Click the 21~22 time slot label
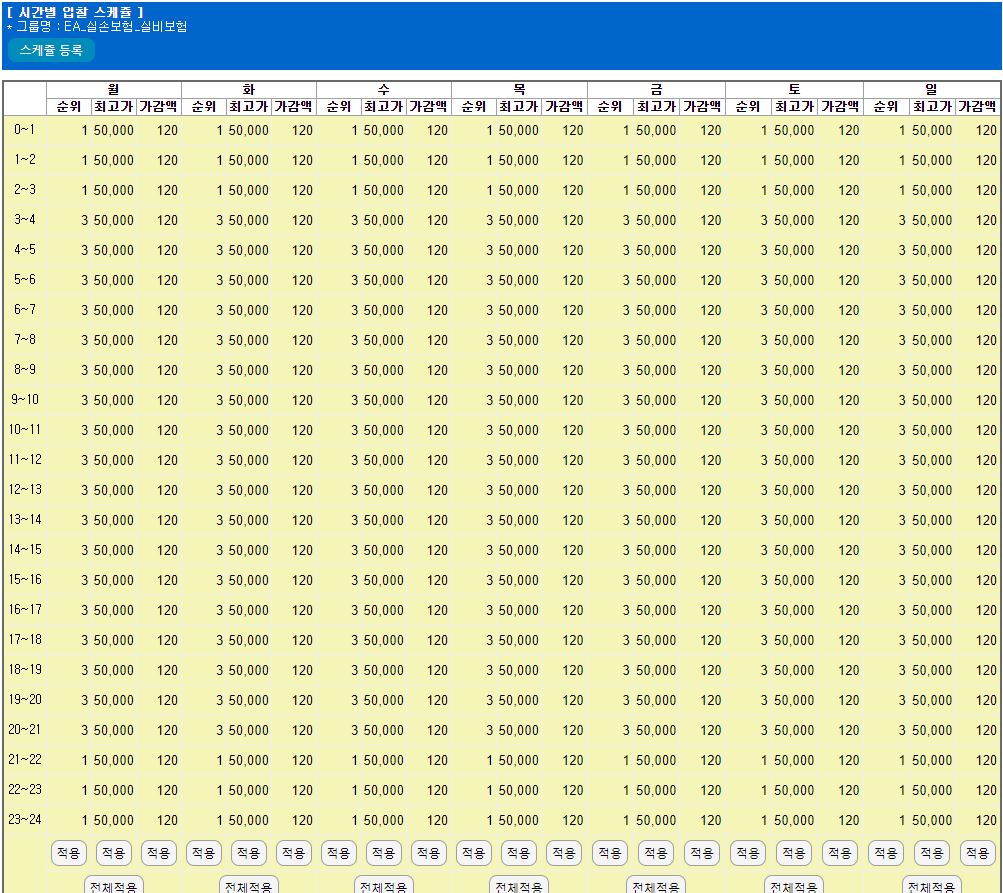 pyautogui.click(x=25, y=759)
